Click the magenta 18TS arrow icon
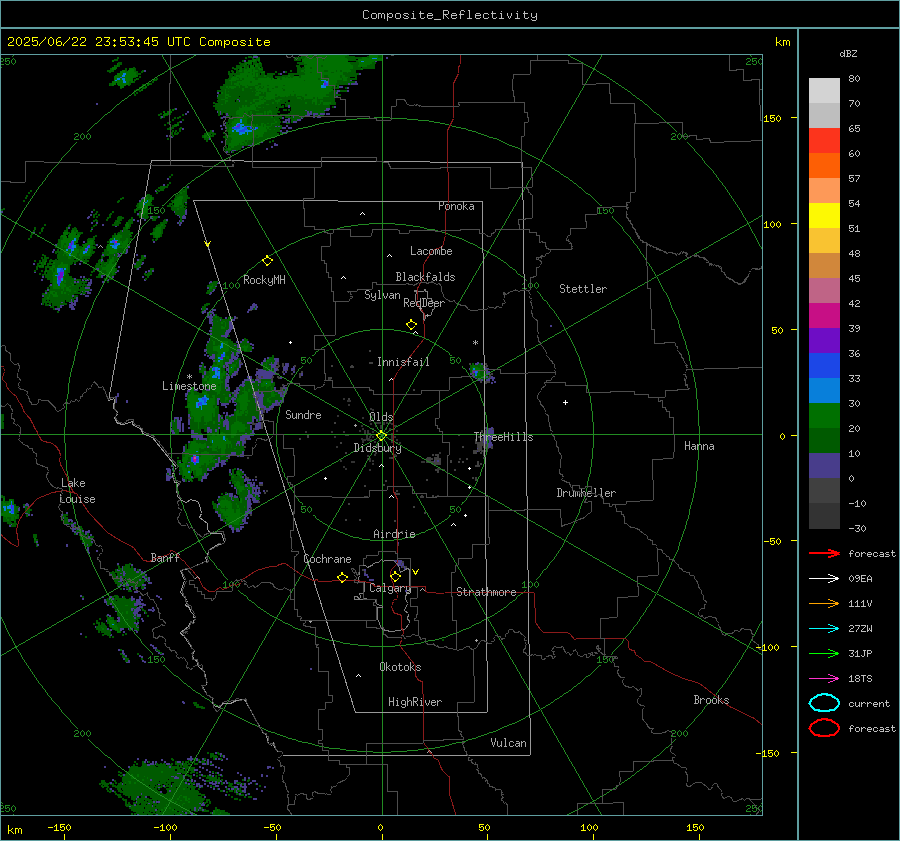 [x=824, y=679]
